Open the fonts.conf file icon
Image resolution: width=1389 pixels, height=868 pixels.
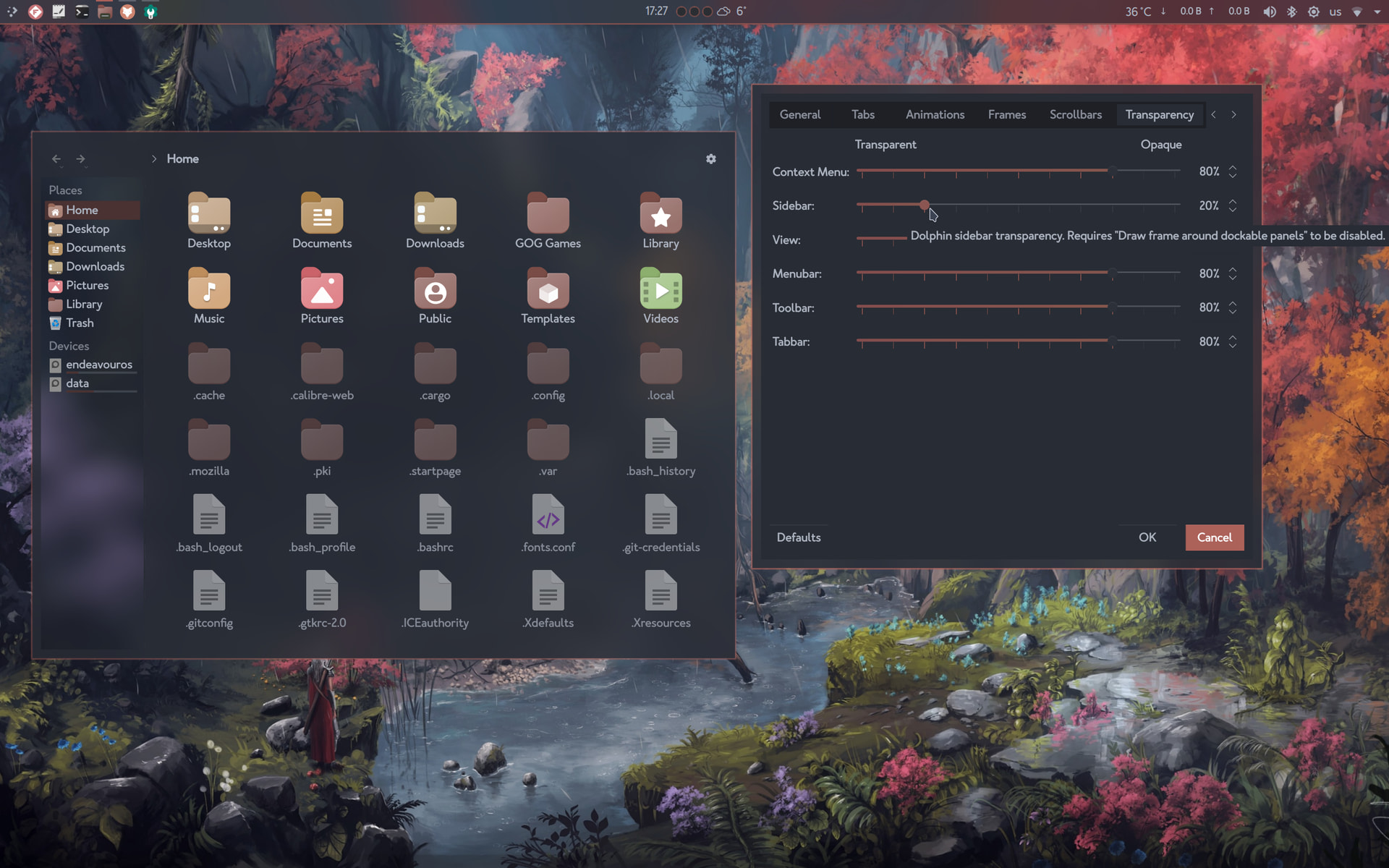[548, 515]
